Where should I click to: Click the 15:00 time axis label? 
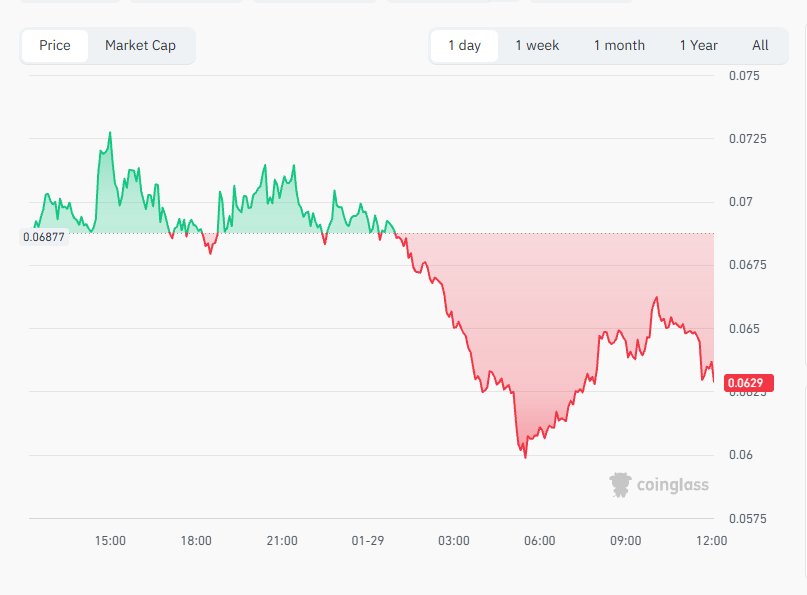tap(110, 541)
